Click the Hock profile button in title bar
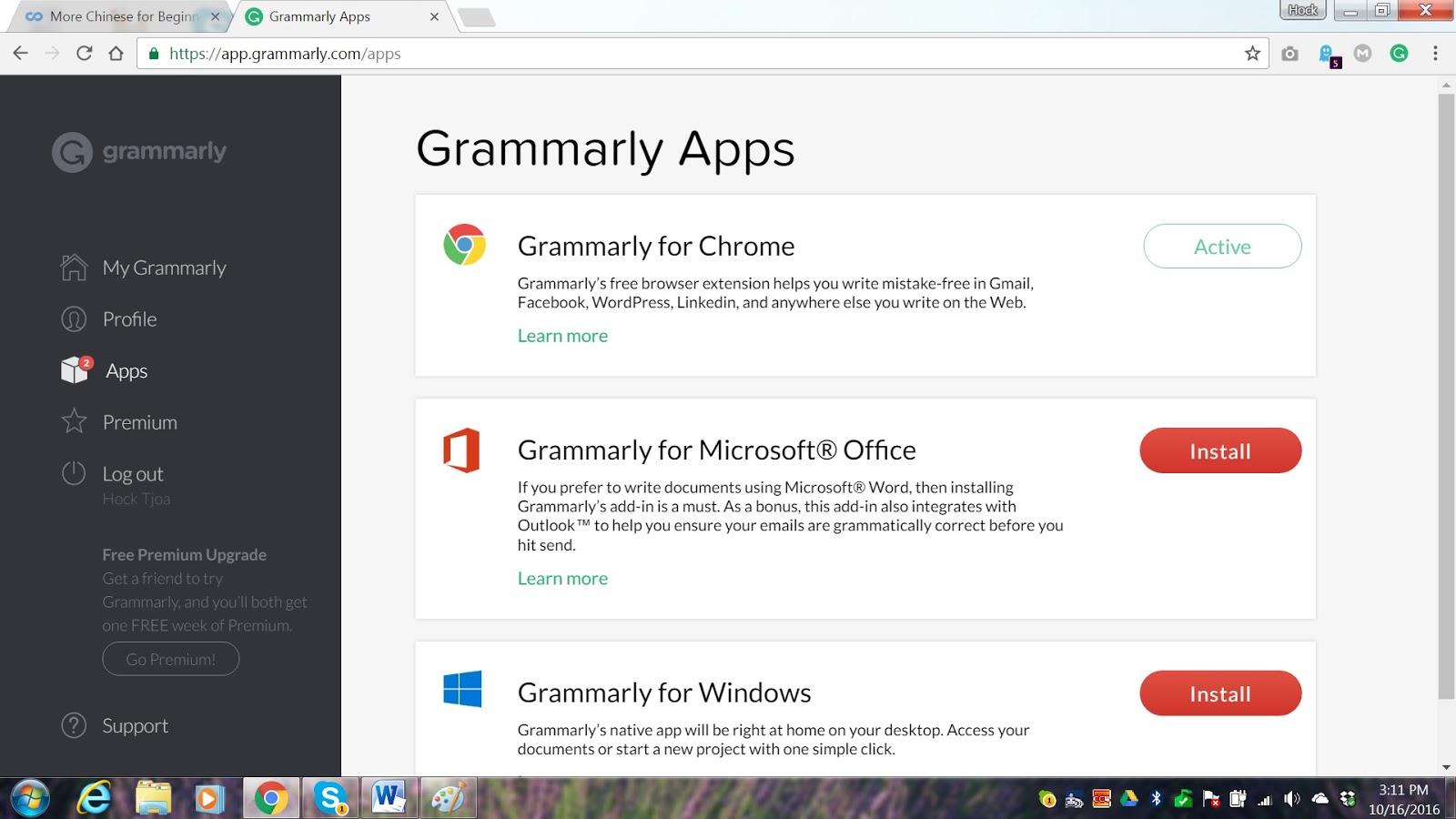1456x819 pixels. click(1303, 10)
